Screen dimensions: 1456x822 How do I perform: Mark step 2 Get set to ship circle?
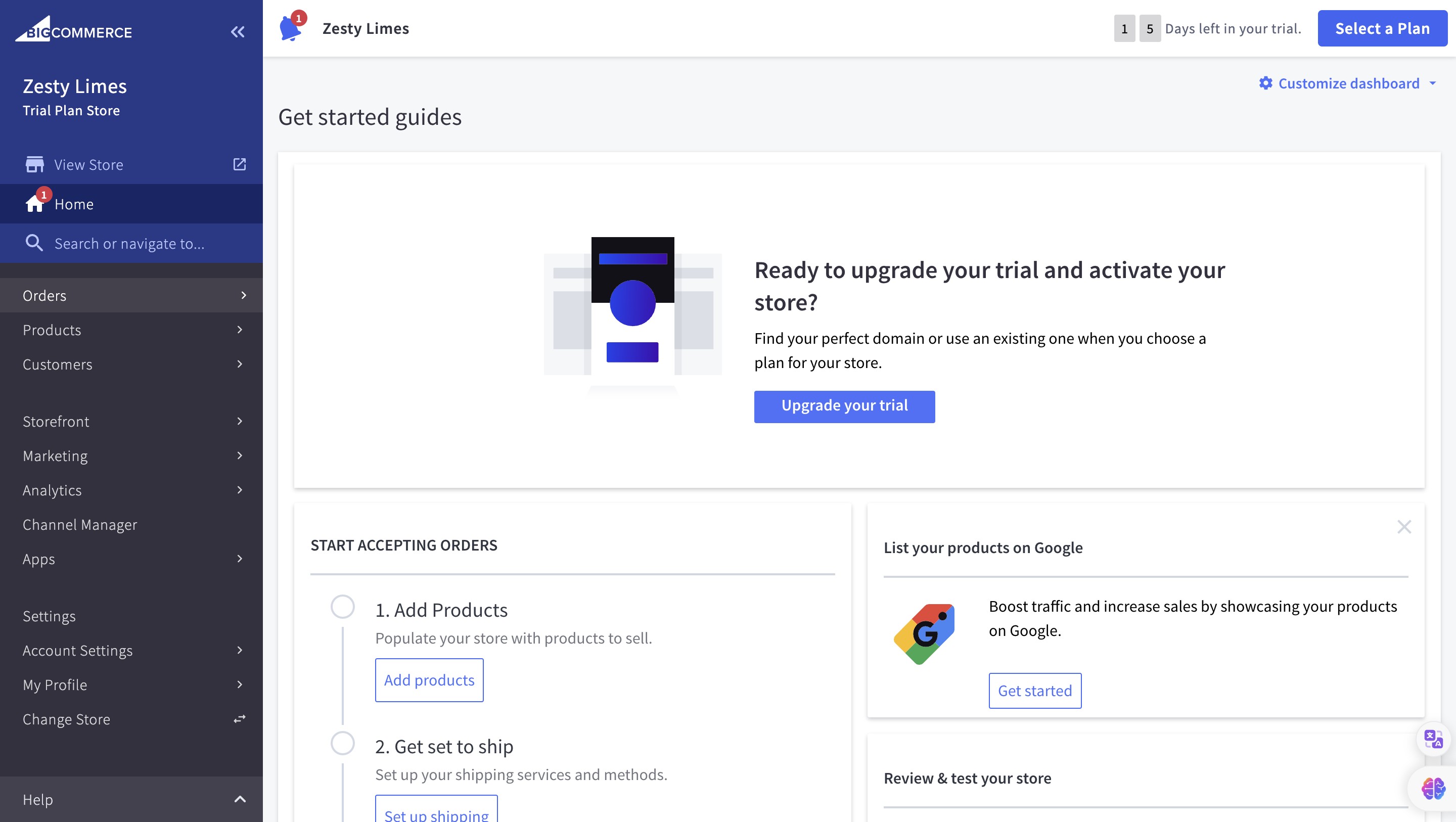pos(343,743)
